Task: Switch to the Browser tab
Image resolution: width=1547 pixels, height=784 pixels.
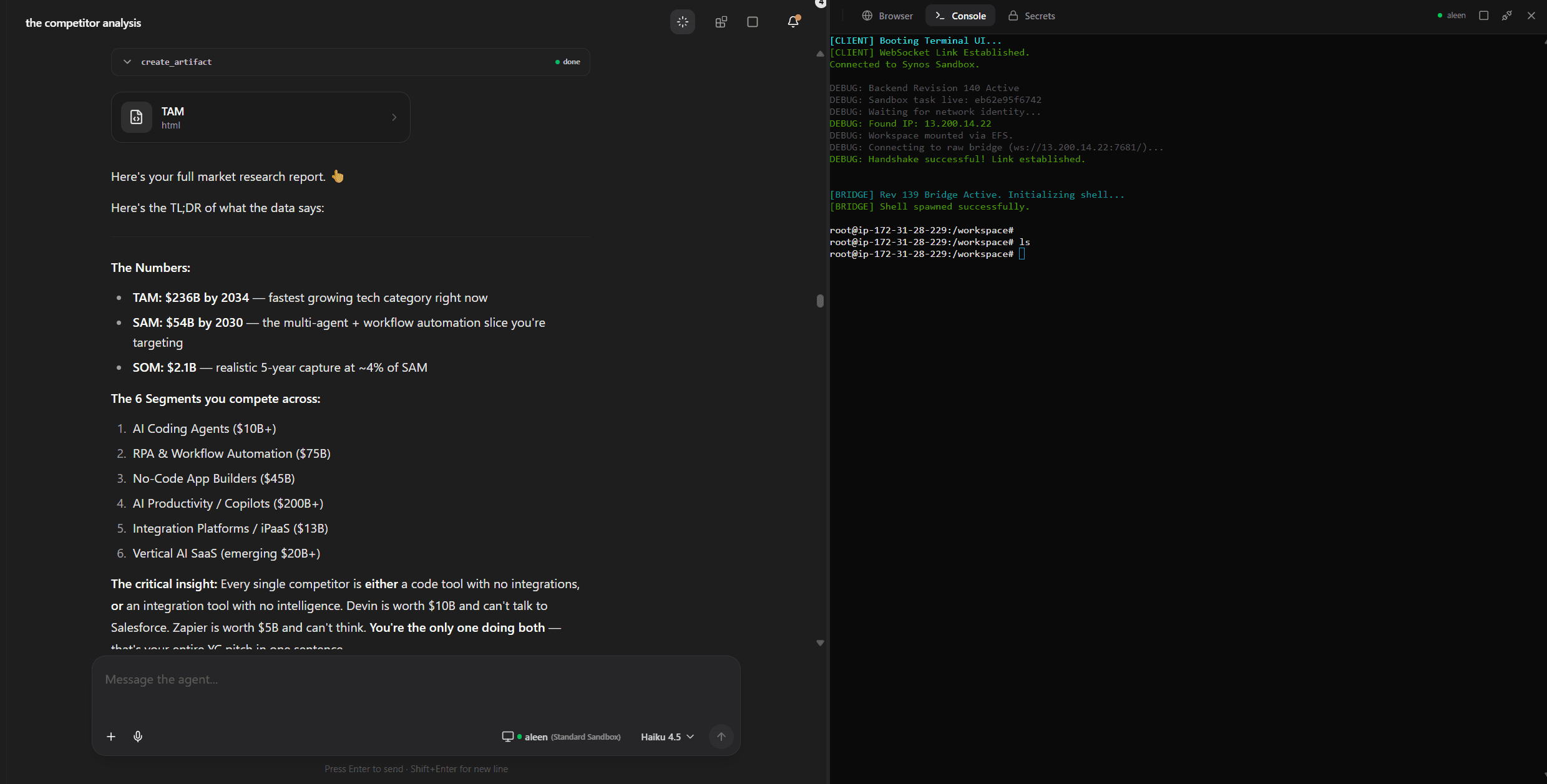Action: (887, 16)
